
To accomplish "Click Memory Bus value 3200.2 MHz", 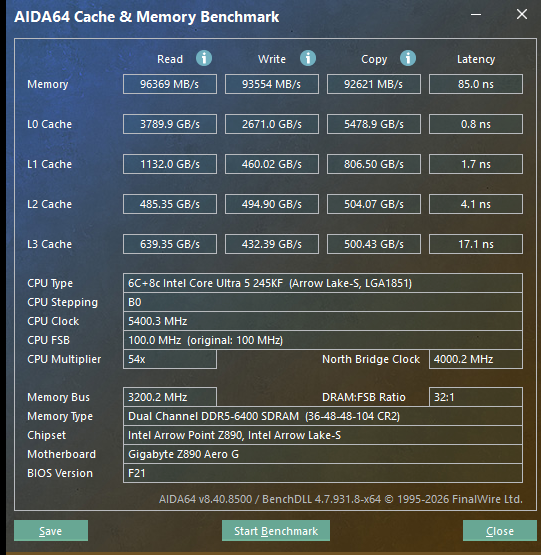I will (170, 397).
